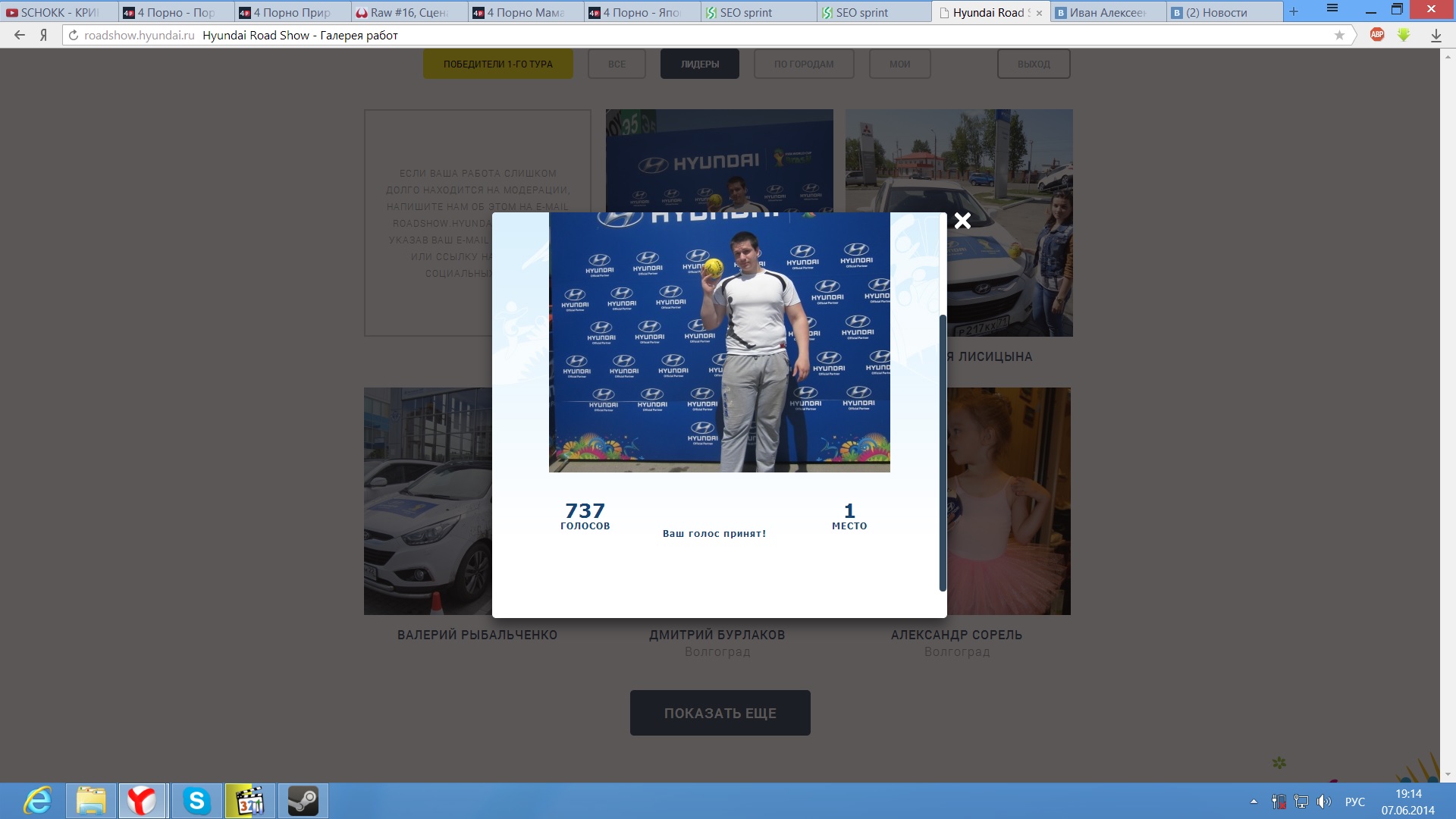1456x819 pixels.
Task: Switch to the Иван Алексеев tab
Action: click(1106, 12)
